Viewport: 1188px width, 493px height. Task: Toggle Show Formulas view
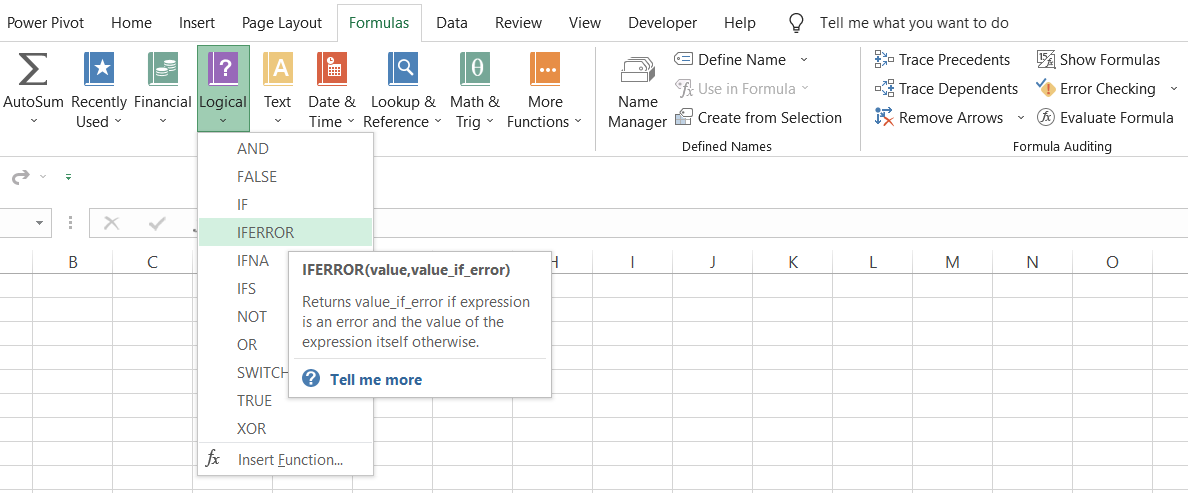(x=1099, y=60)
